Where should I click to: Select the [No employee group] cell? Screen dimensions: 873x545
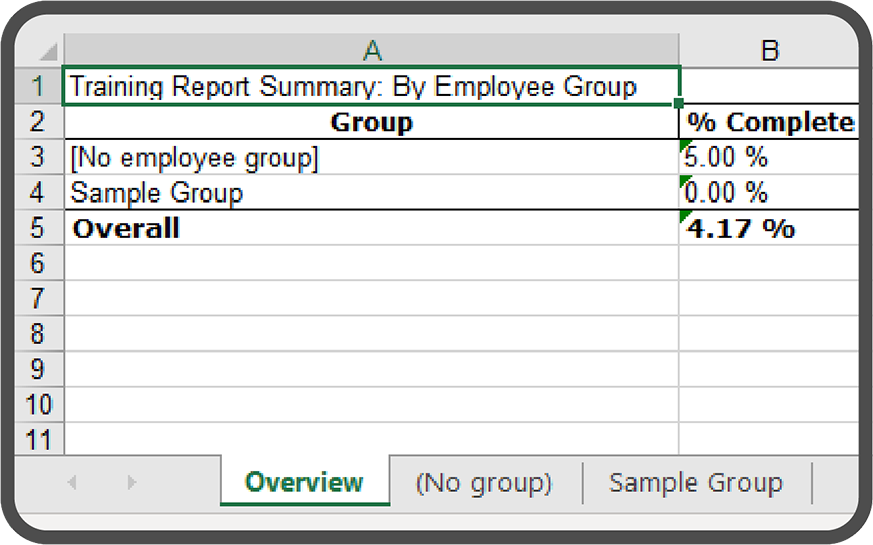(372, 158)
